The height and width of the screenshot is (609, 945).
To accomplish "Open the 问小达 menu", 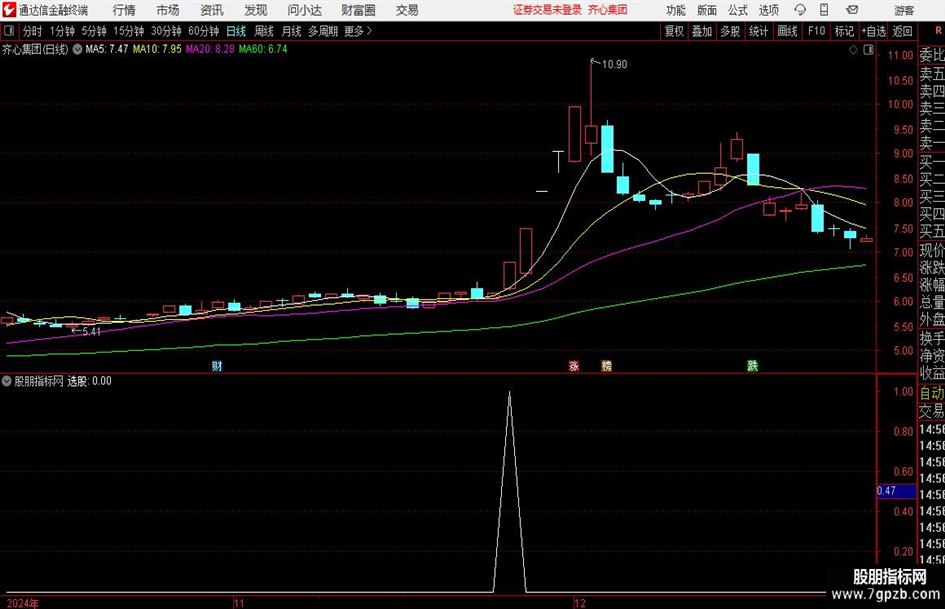I will (304, 10).
